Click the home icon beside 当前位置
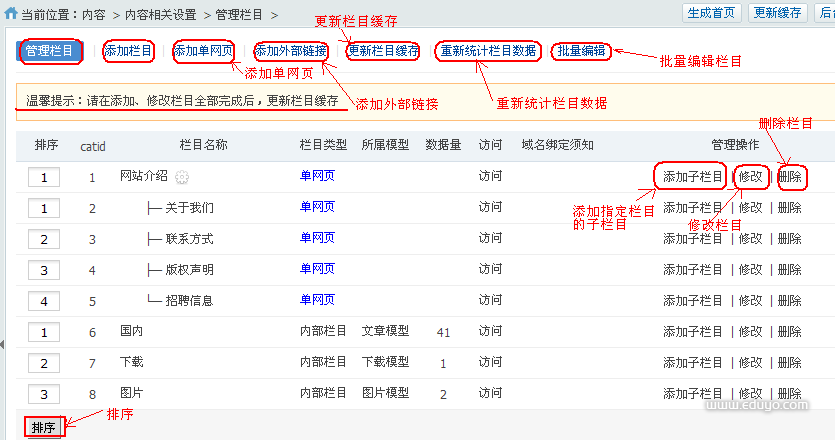Screen dimensions: 835x440 11,15
